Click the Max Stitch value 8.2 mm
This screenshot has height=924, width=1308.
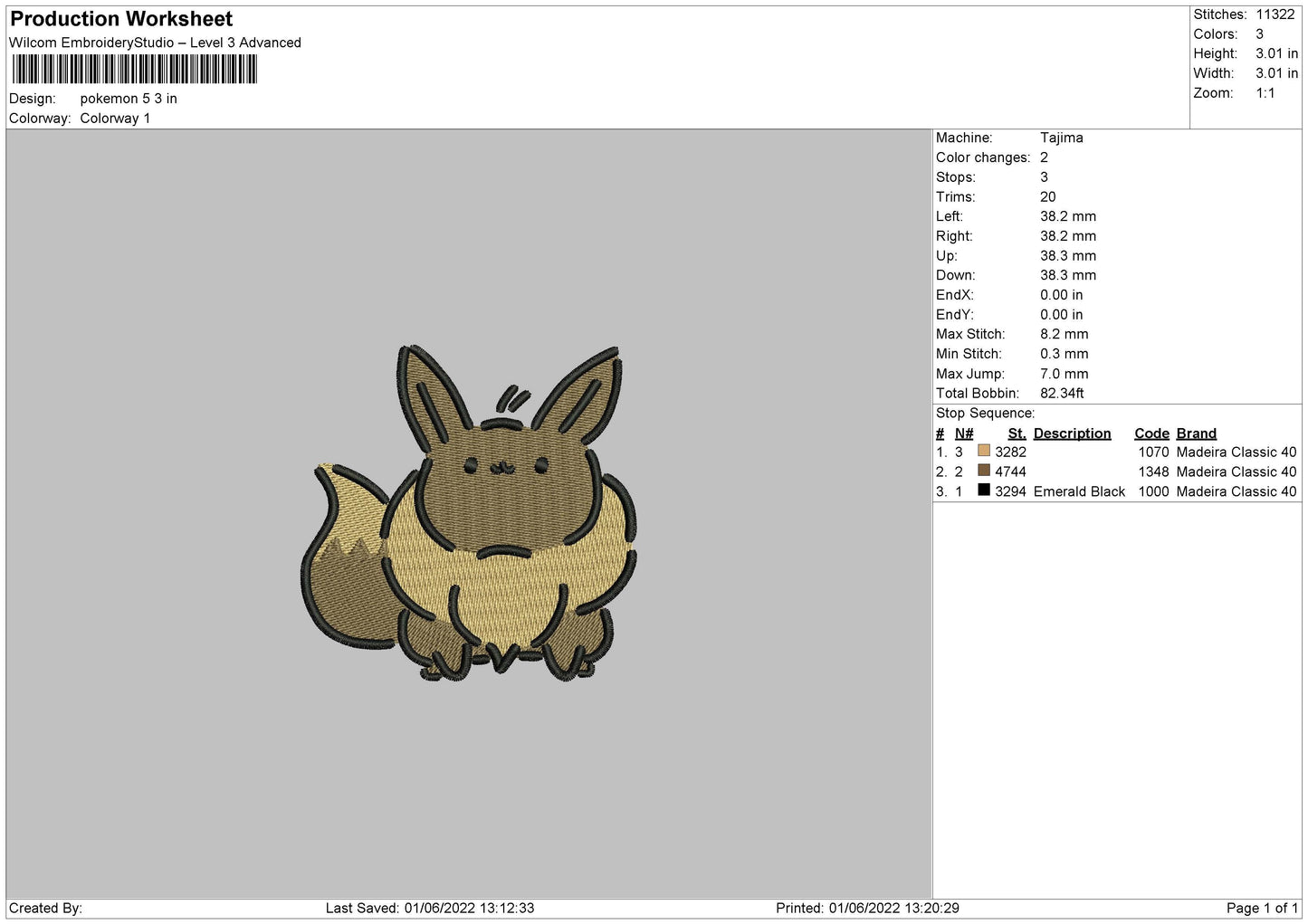point(1065,334)
